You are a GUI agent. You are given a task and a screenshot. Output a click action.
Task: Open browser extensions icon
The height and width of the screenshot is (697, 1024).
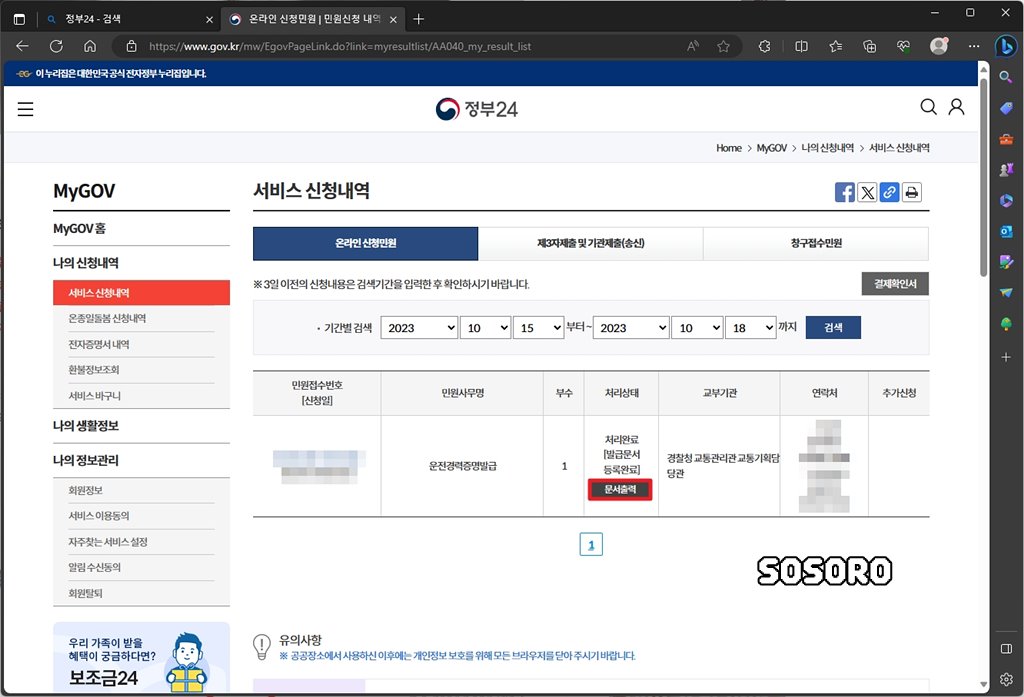pos(764,46)
